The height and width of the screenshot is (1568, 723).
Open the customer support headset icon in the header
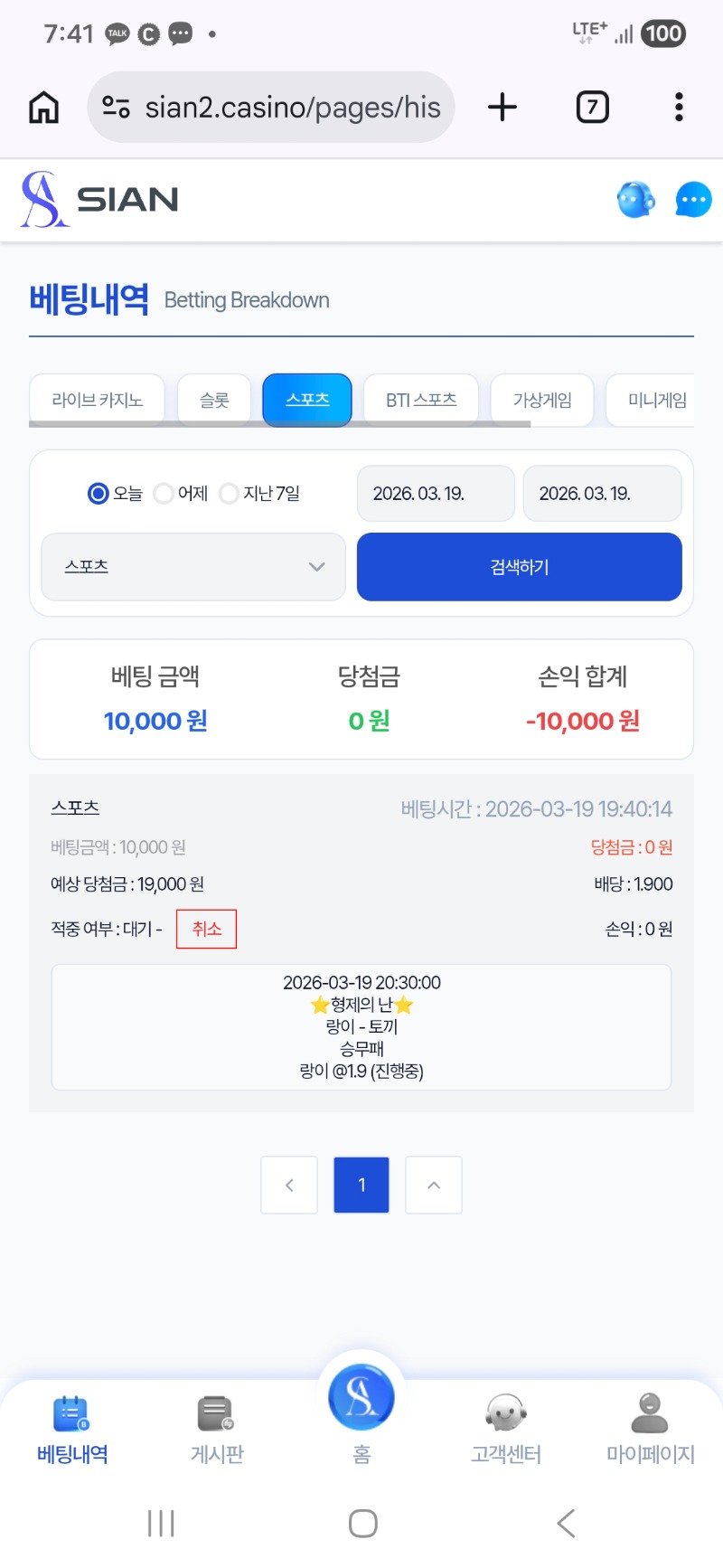pos(635,200)
